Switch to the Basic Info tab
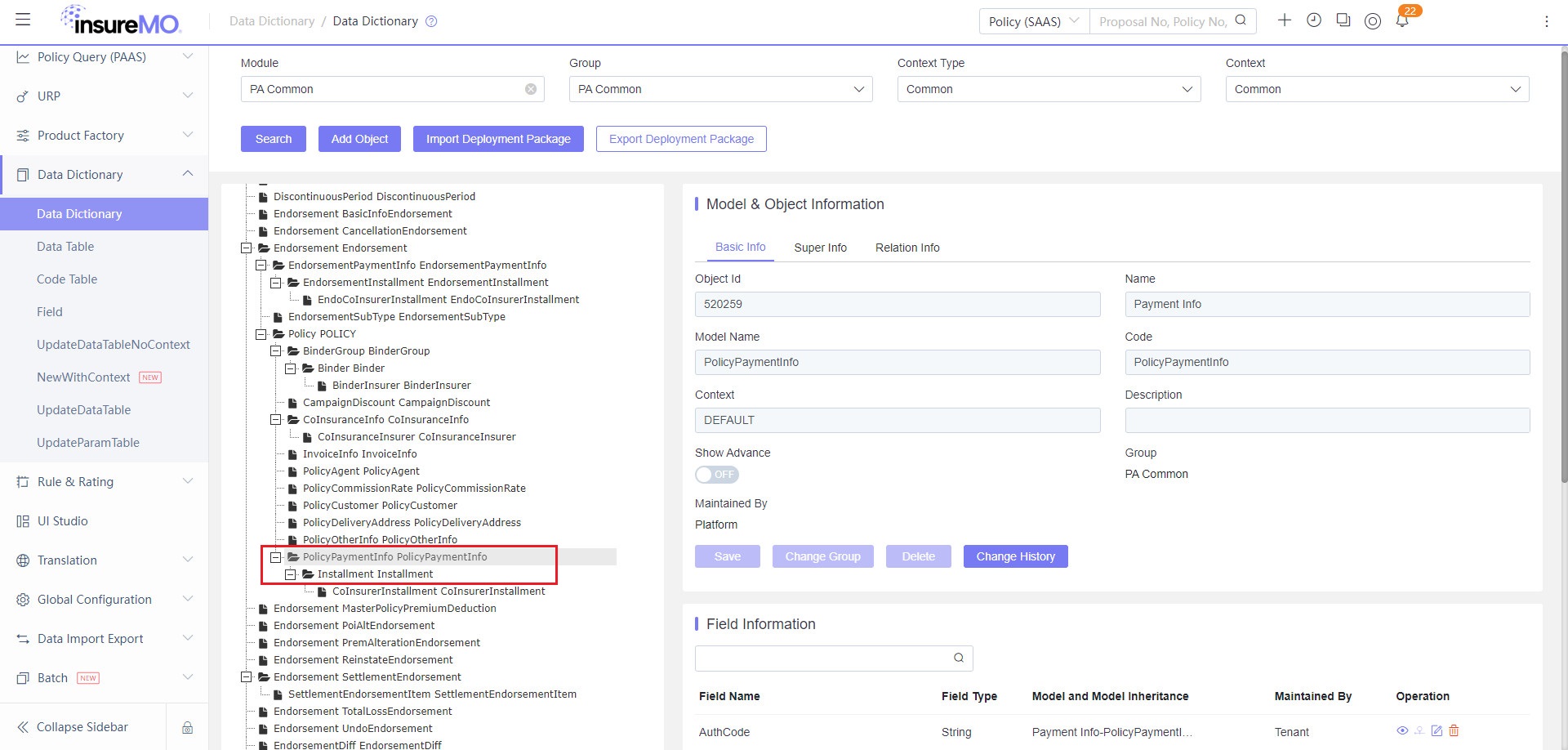1568x750 pixels. click(740, 247)
